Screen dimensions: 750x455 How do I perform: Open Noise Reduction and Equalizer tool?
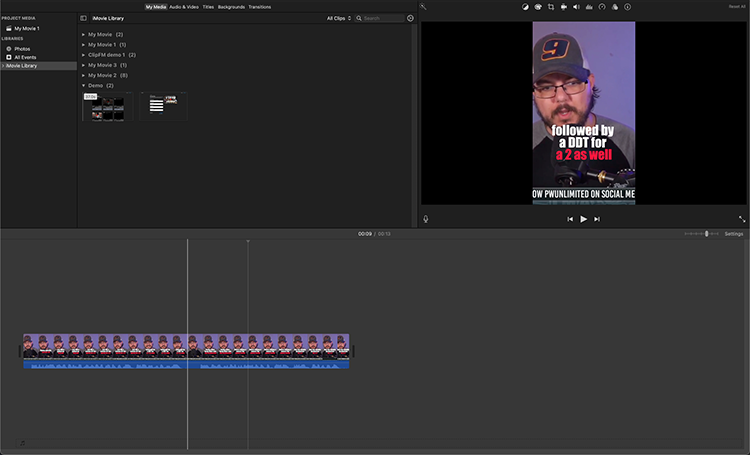tap(589, 7)
